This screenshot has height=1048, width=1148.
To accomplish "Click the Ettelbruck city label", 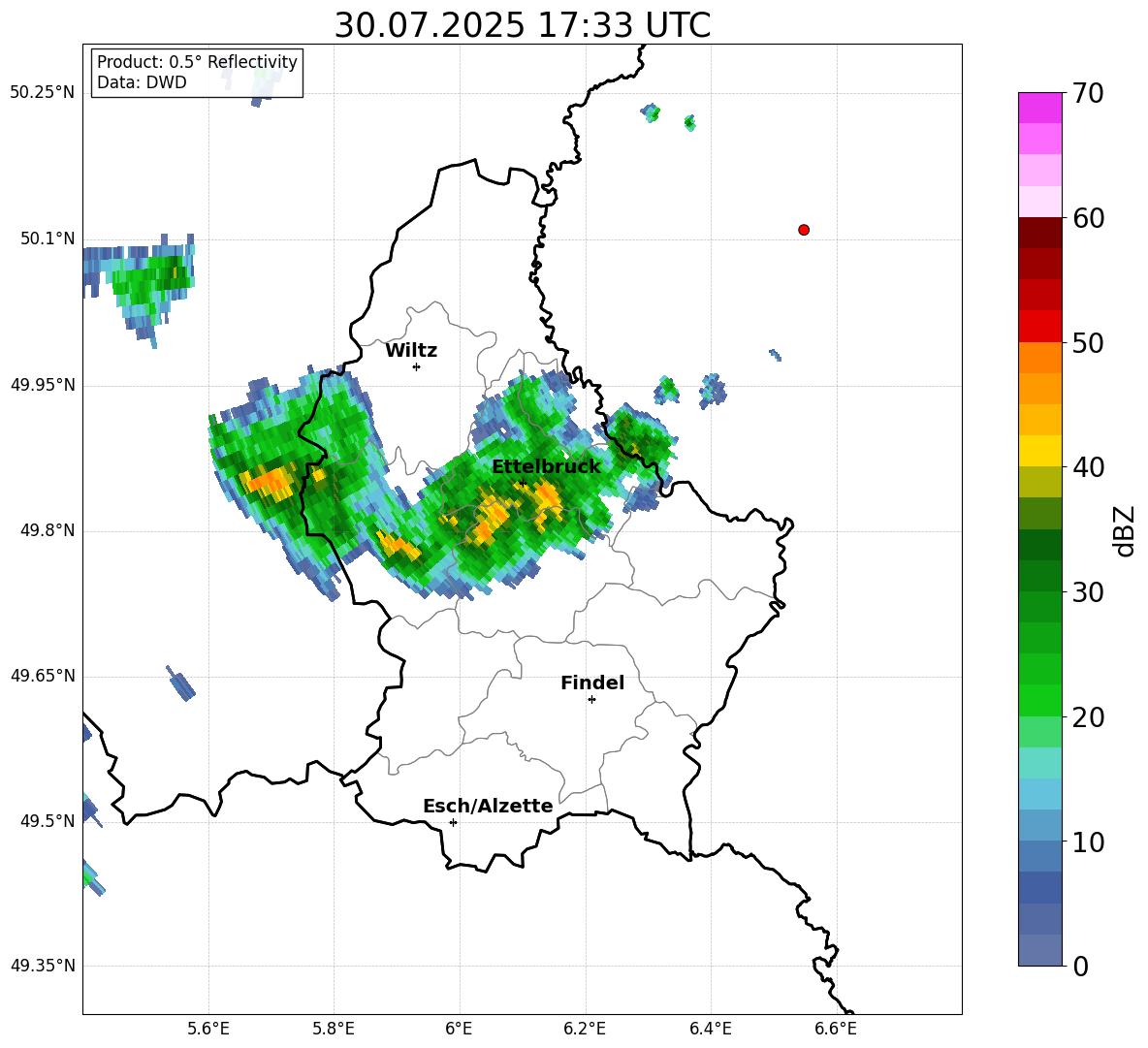I will click(x=546, y=467).
